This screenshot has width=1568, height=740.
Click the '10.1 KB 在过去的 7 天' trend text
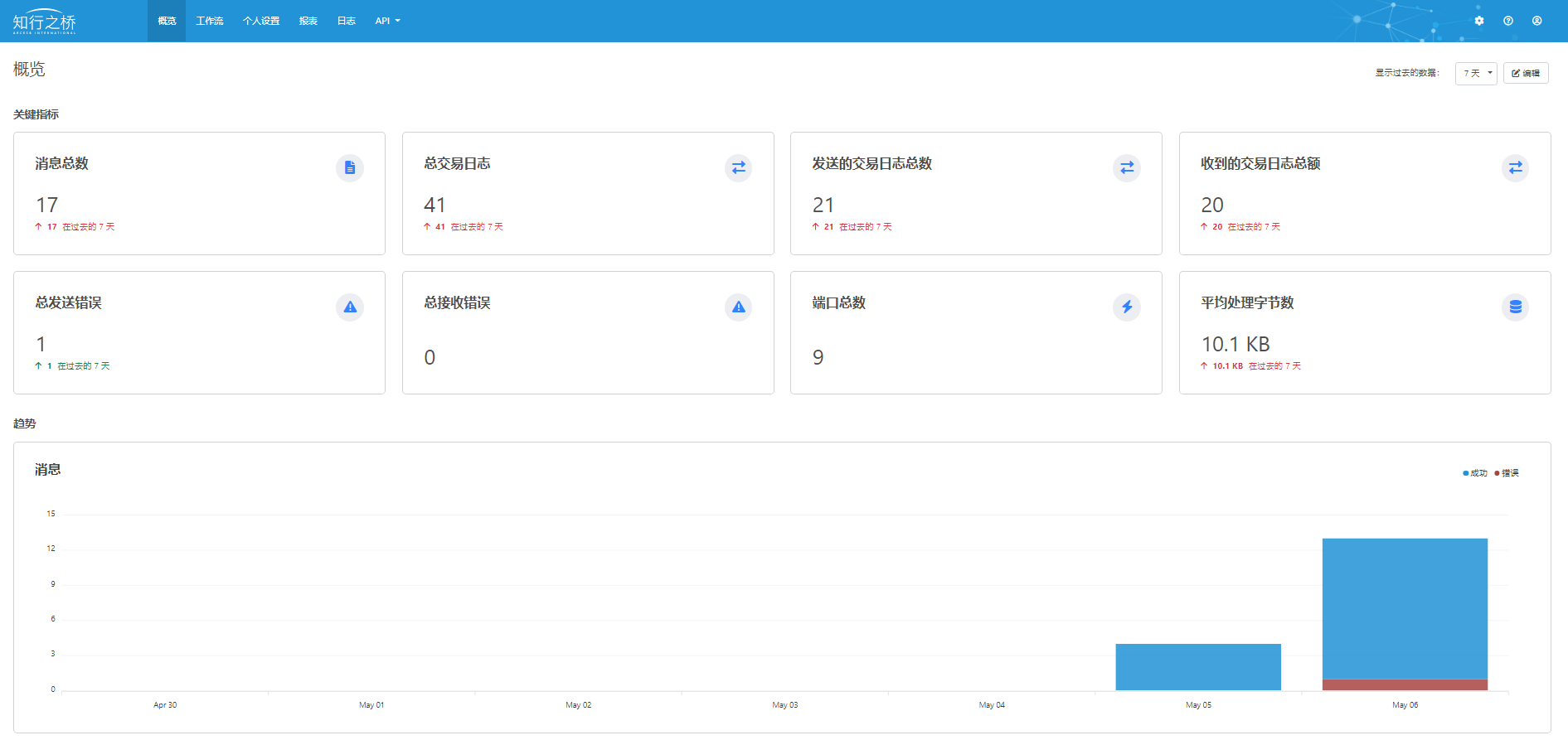coord(1250,366)
